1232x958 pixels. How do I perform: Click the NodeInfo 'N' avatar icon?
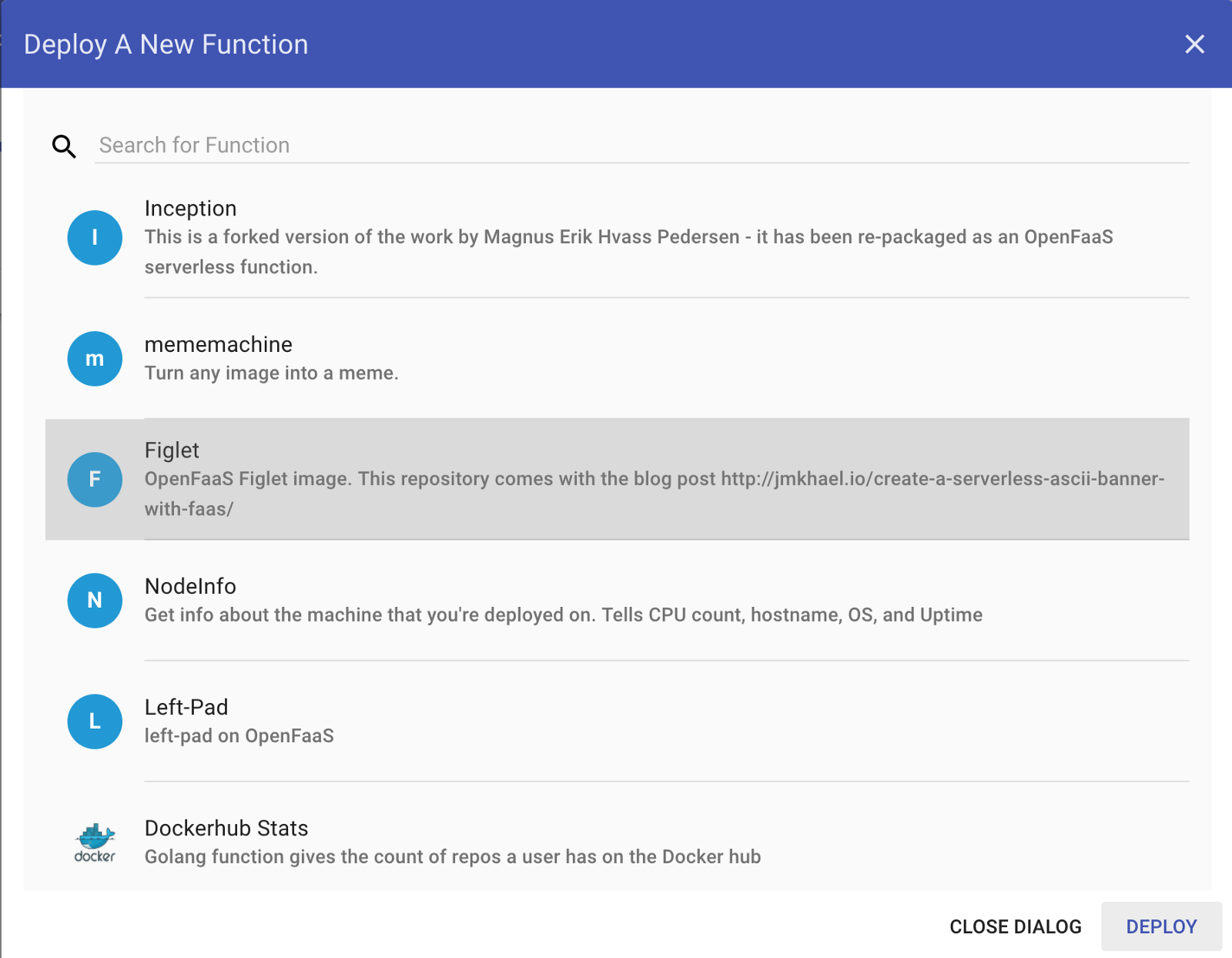pos(95,601)
